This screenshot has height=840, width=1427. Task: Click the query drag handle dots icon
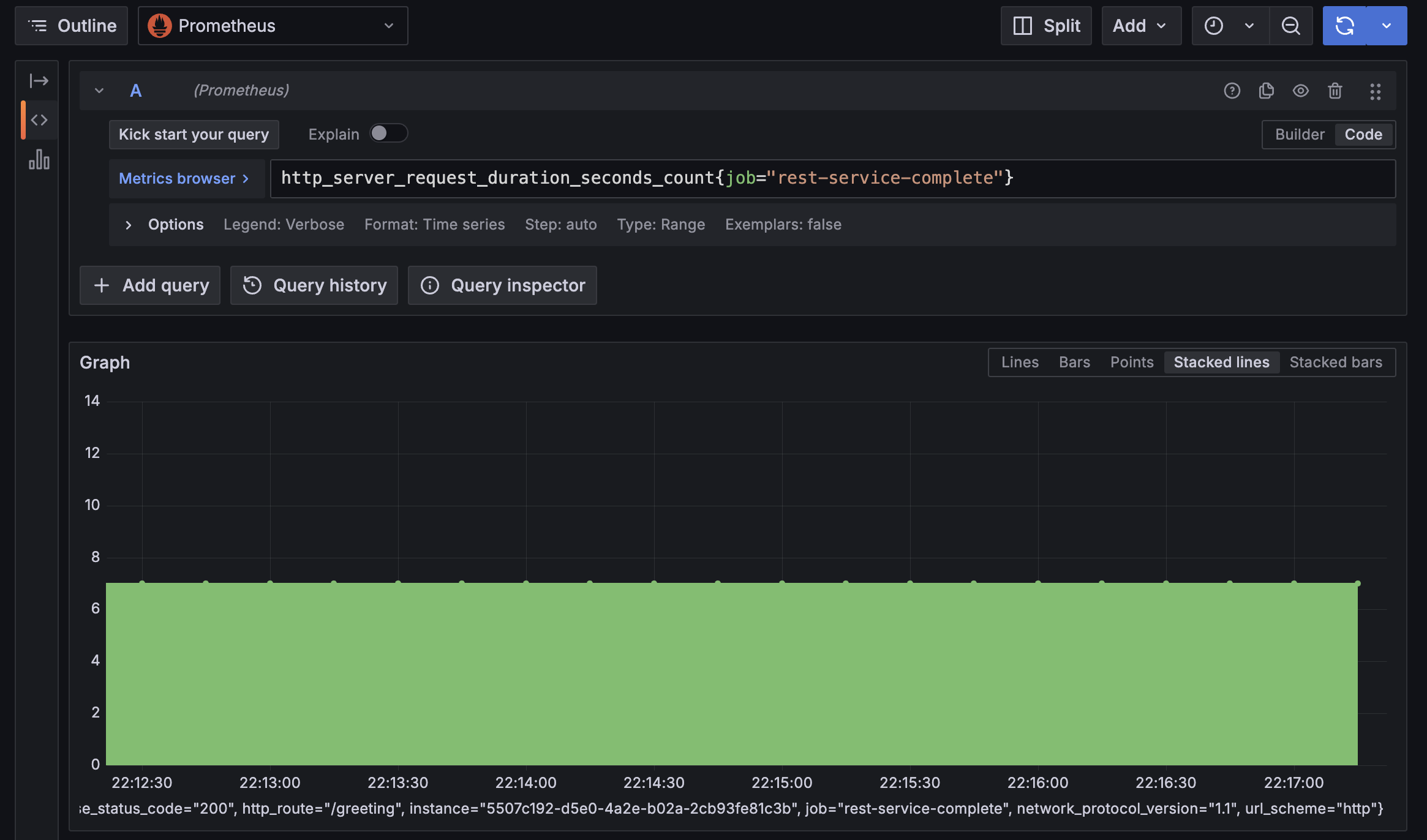[x=1376, y=91]
